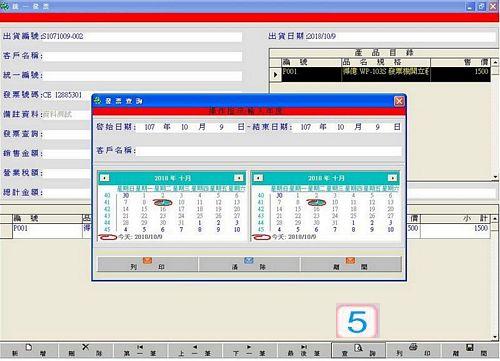Select day 29 in the right calendar
This screenshot has width=500, height=361.
(x=298, y=222)
